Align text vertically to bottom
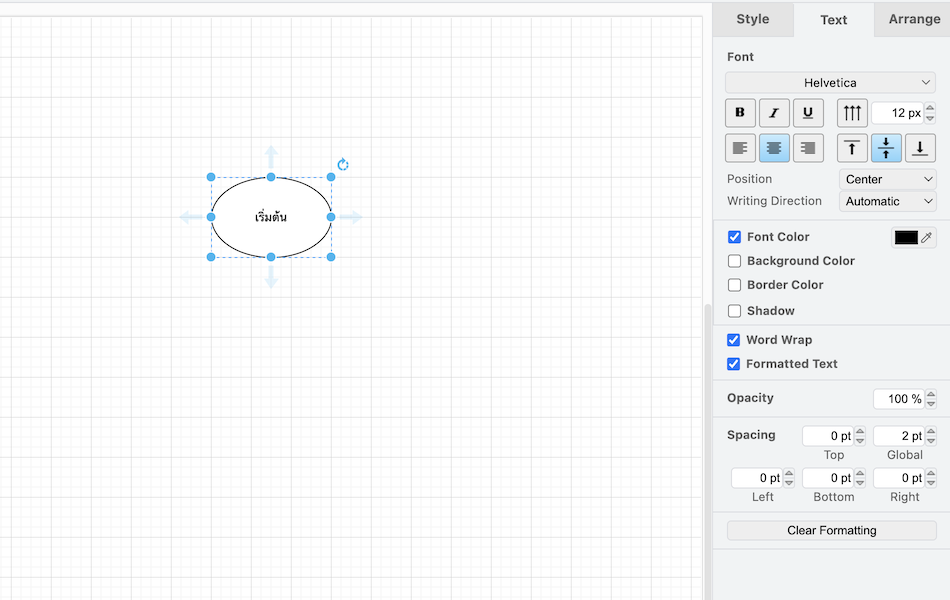950x600 pixels. click(x=920, y=148)
